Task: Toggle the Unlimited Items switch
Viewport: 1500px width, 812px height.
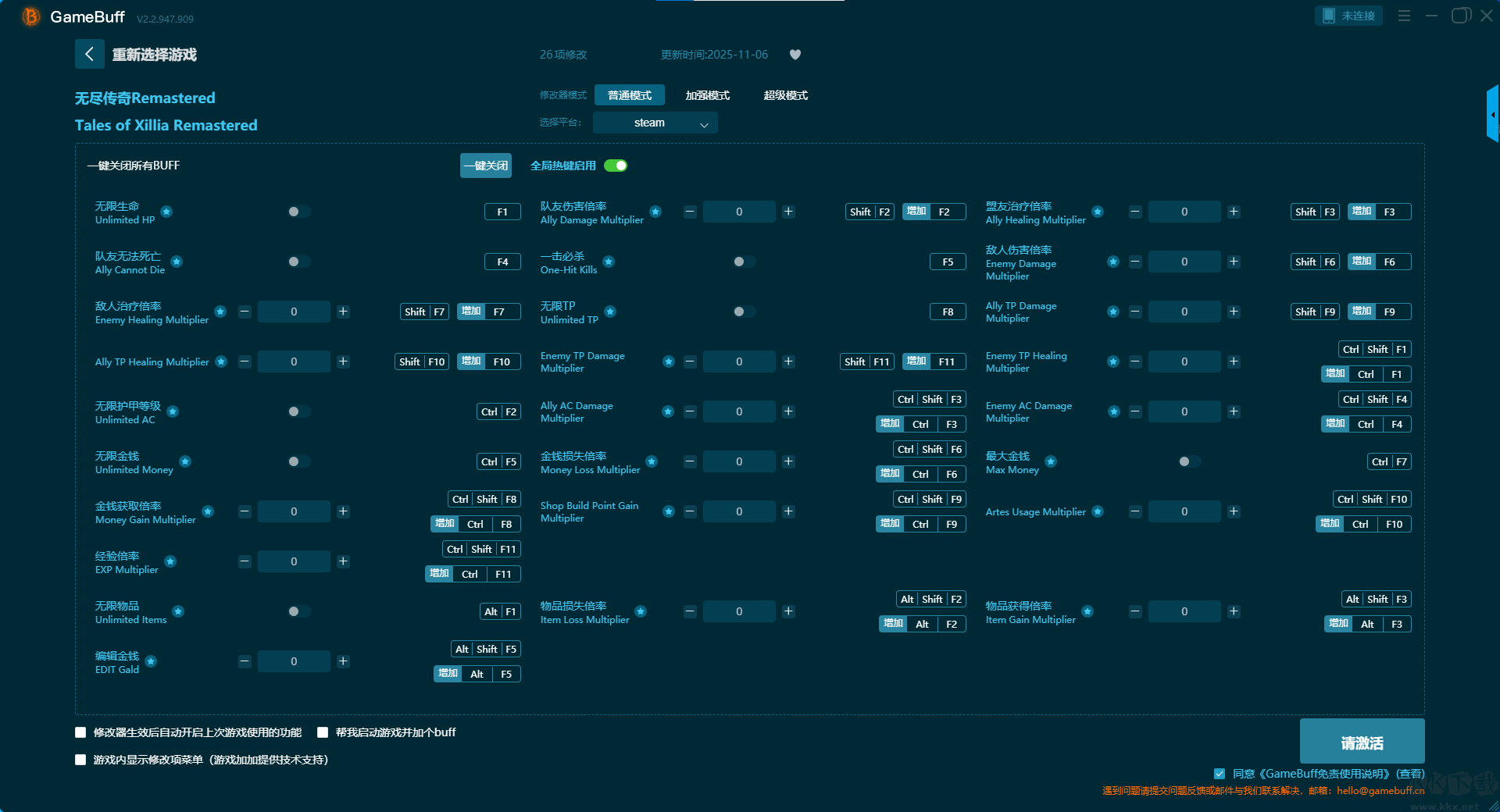Action: tap(298, 611)
